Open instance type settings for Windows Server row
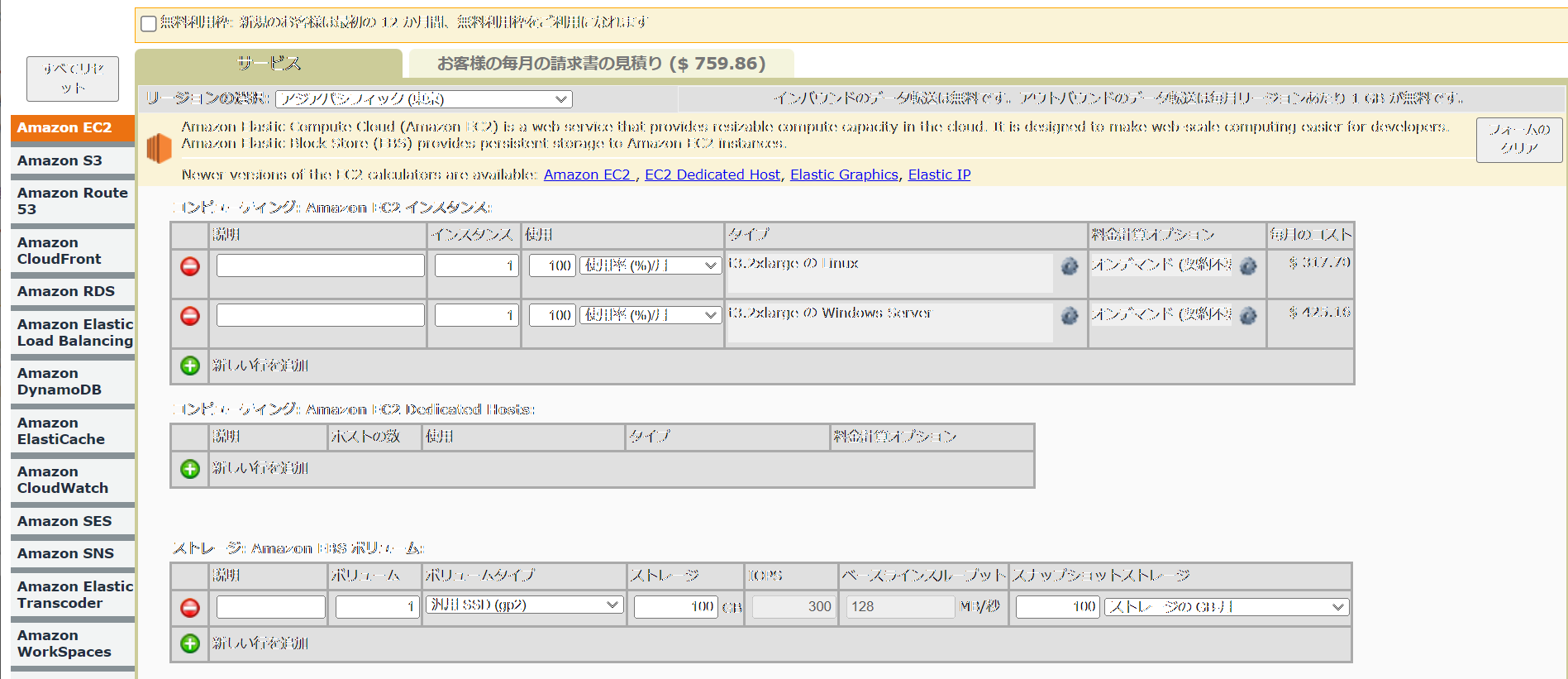Image resolution: width=1568 pixels, height=679 pixels. (1070, 316)
